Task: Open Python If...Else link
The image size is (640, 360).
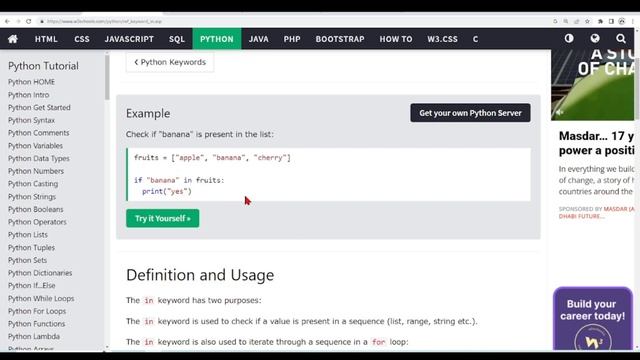Action: point(32,285)
